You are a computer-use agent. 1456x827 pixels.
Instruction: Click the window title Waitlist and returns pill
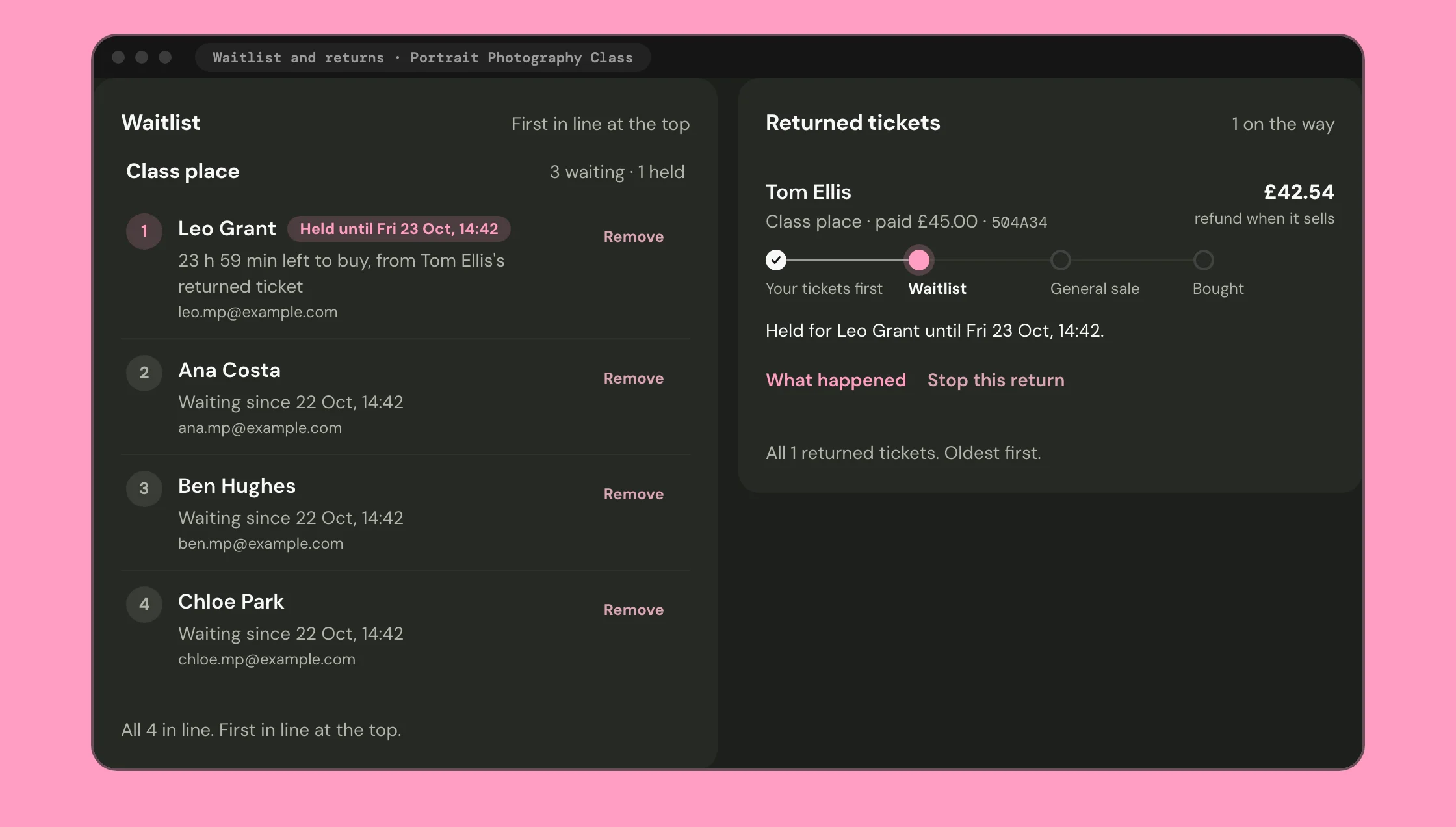pos(422,57)
